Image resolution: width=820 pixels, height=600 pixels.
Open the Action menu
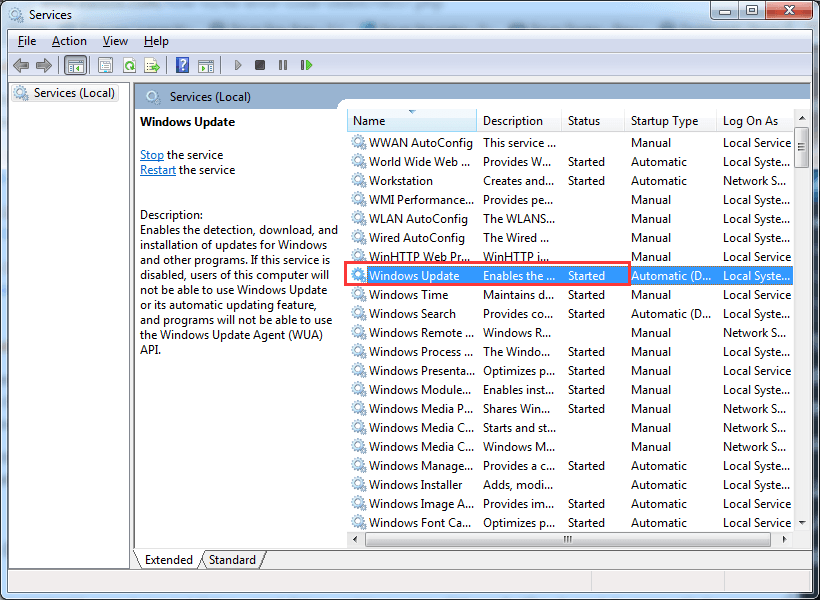69,41
